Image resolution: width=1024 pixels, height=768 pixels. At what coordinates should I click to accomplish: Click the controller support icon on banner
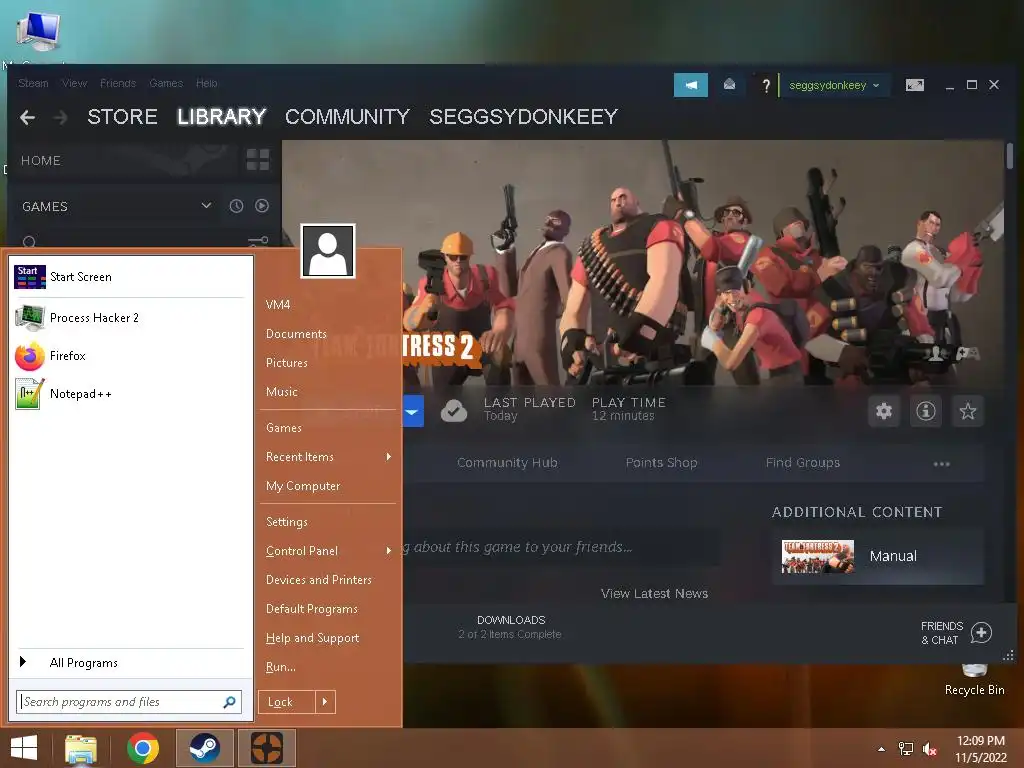(968, 353)
